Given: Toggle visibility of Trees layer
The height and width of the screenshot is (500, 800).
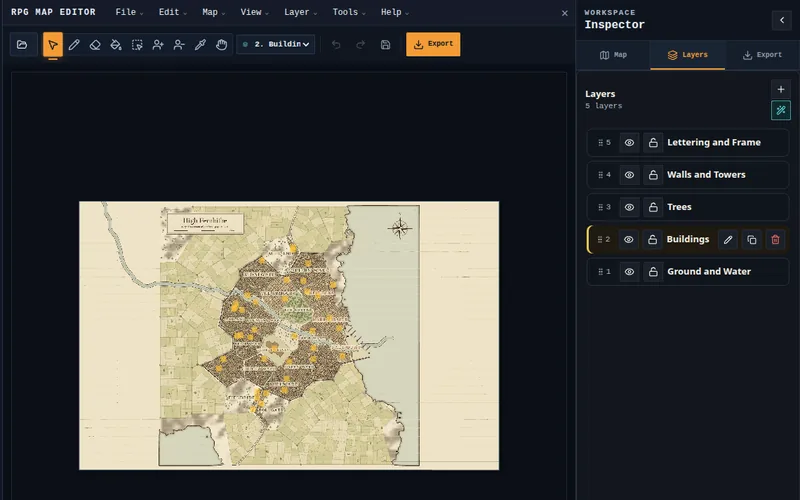Looking at the screenshot, I should (x=629, y=207).
